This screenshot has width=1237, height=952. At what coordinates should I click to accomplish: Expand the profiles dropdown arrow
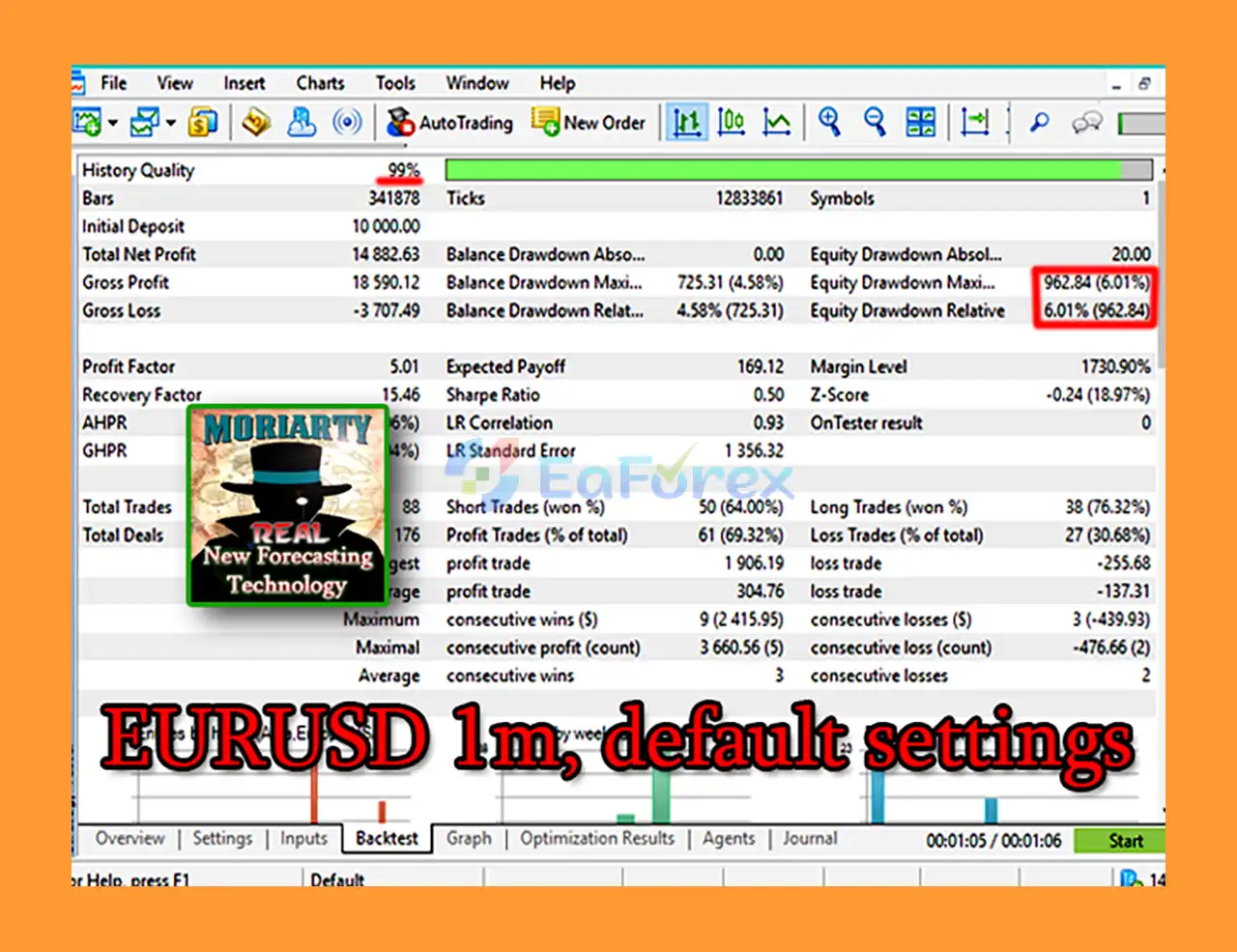click(171, 123)
